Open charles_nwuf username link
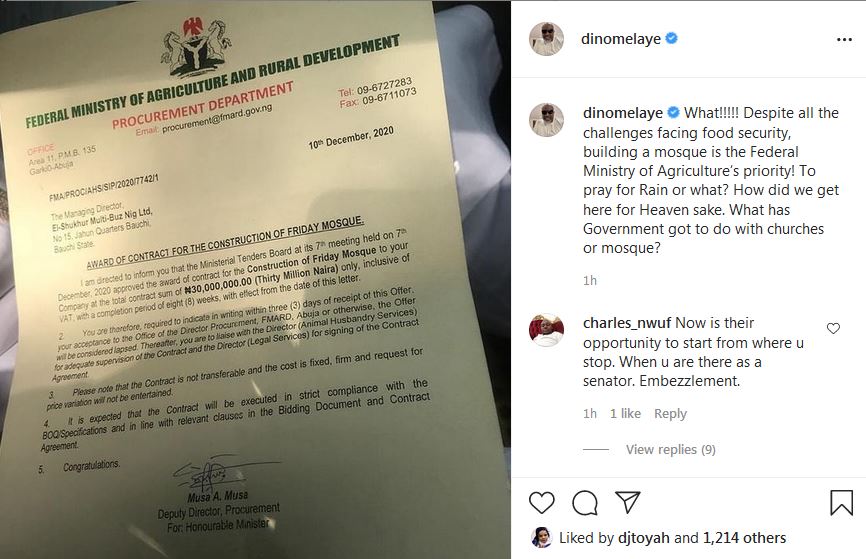 tap(627, 323)
